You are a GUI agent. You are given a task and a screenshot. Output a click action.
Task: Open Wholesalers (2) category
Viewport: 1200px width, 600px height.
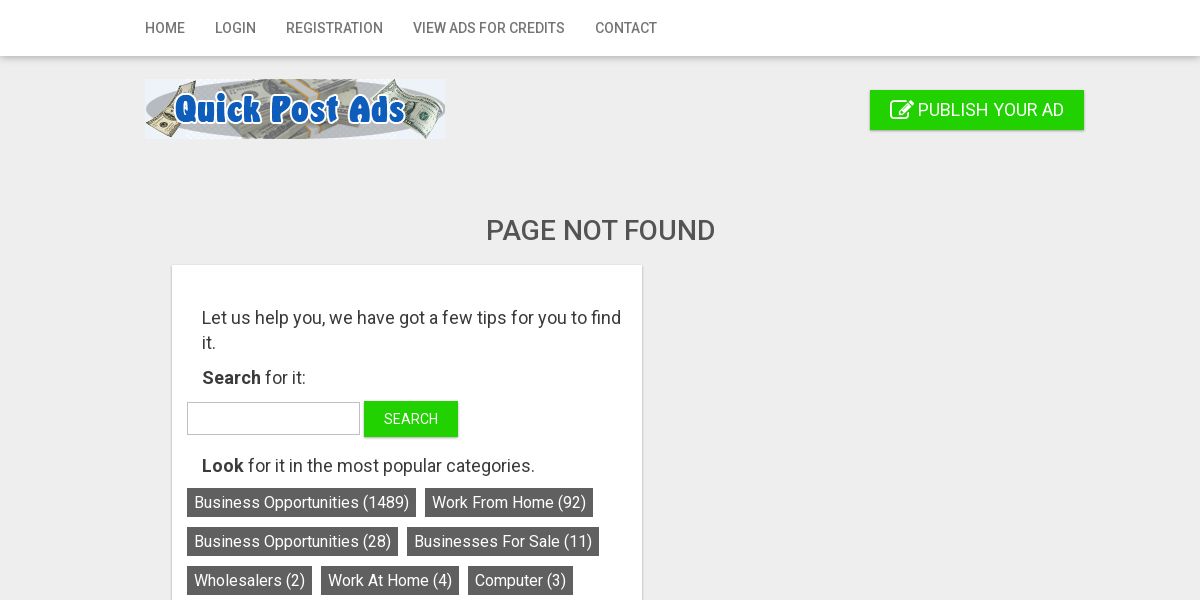click(x=249, y=580)
